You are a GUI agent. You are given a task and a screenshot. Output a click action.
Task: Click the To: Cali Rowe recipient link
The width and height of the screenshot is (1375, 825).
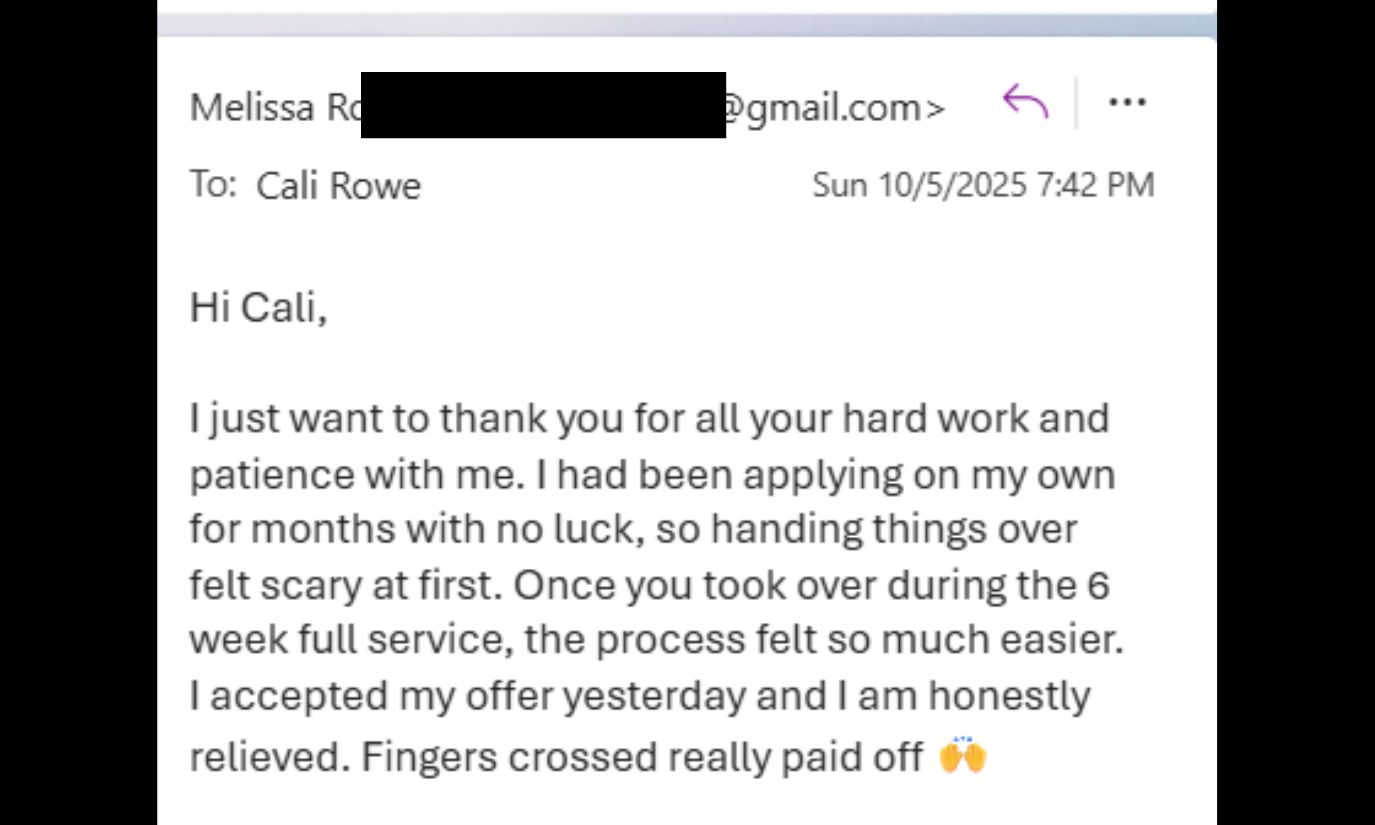pyautogui.click(x=338, y=185)
